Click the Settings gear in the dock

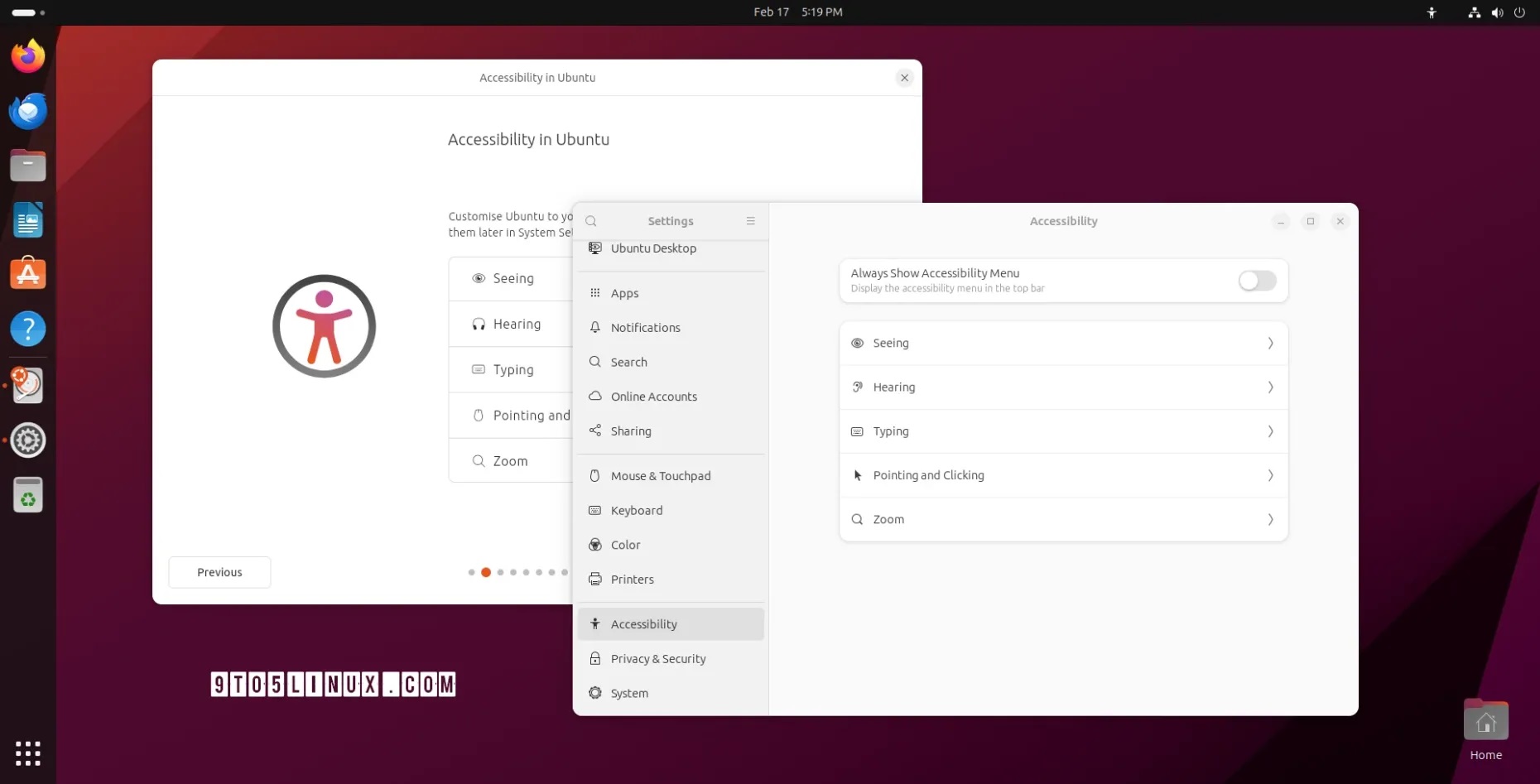[x=28, y=440]
